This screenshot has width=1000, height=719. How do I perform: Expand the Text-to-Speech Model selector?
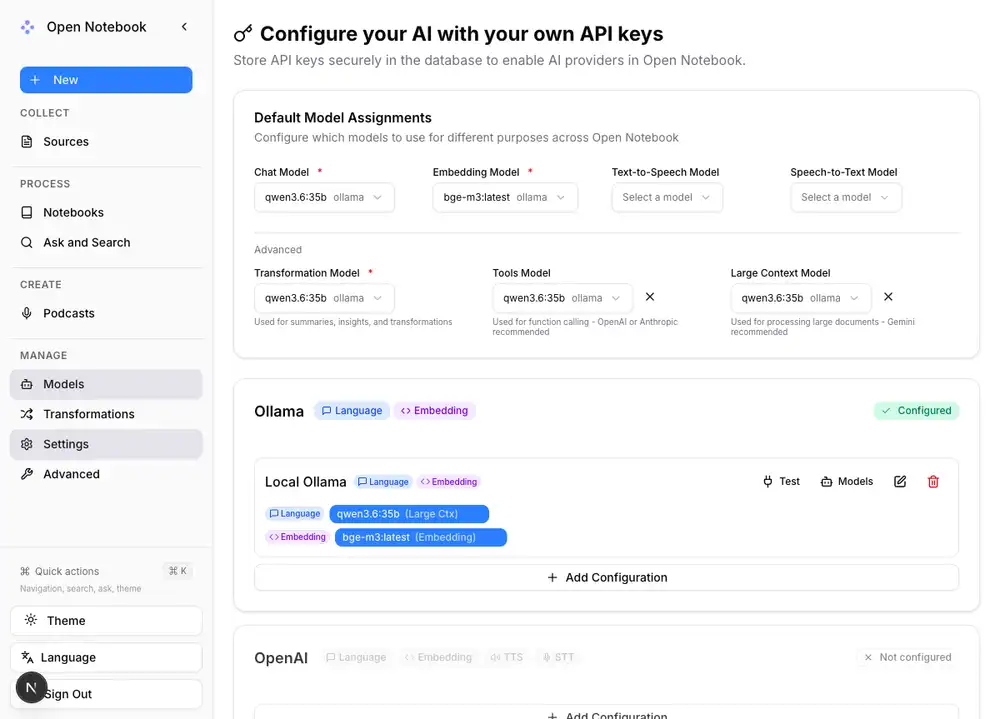tap(666, 197)
